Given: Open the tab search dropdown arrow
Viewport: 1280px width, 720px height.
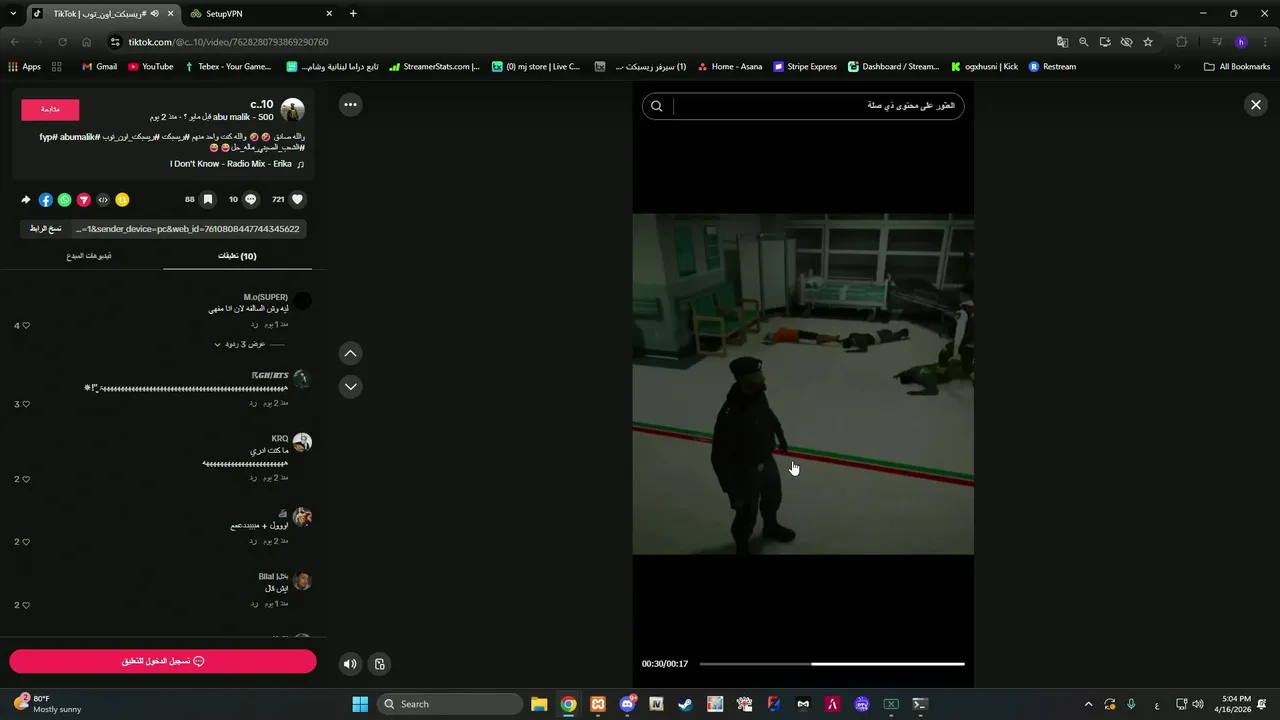Looking at the screenshot, I should (13, 14).
